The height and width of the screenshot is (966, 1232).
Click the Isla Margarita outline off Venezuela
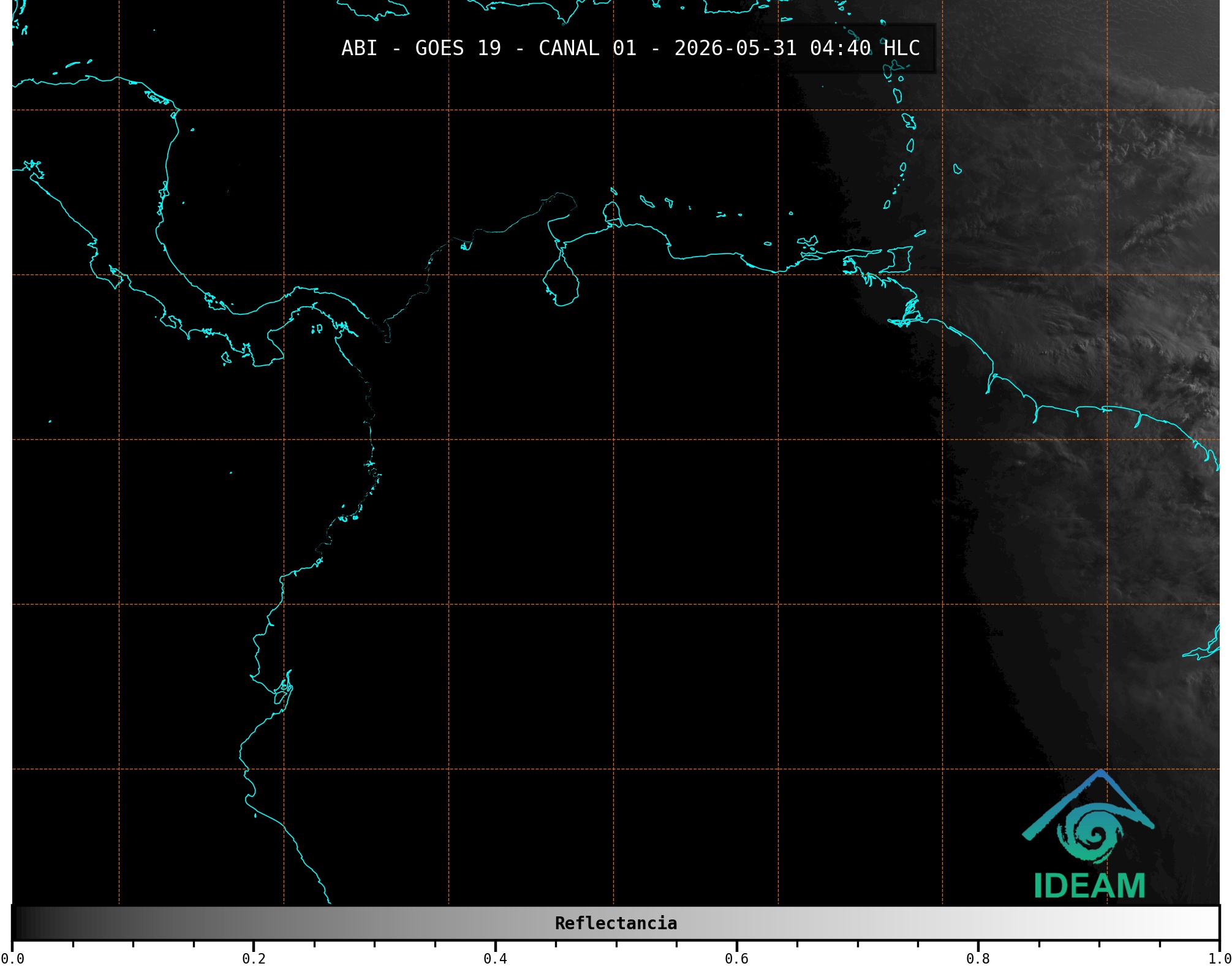pyautogui.click(x=809, y=241)
